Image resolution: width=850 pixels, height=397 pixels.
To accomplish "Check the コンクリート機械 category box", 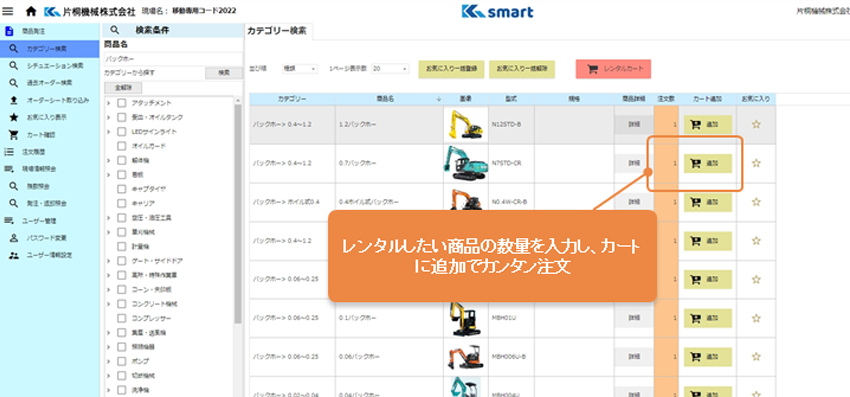I will point(121,304).
